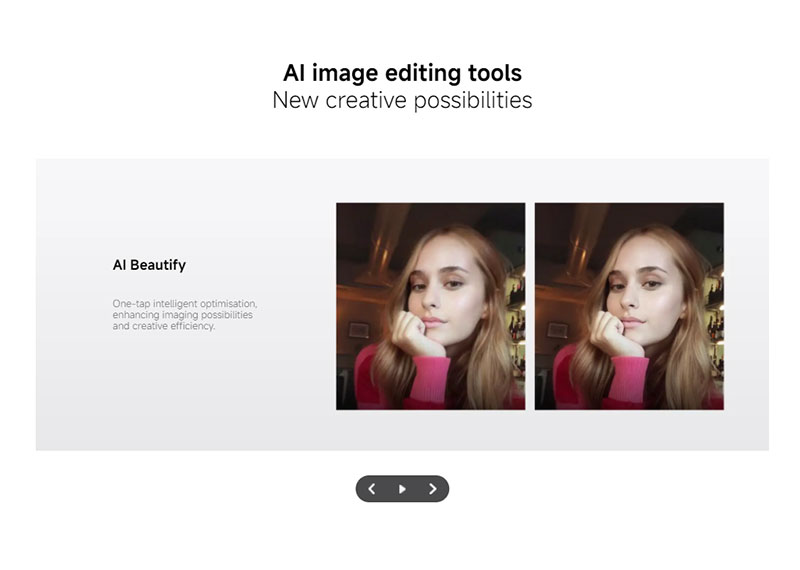Click the copper lamp in right photo
Viewport: 800px width, 570px height.
pyautogui.click(x=581, y=255)
